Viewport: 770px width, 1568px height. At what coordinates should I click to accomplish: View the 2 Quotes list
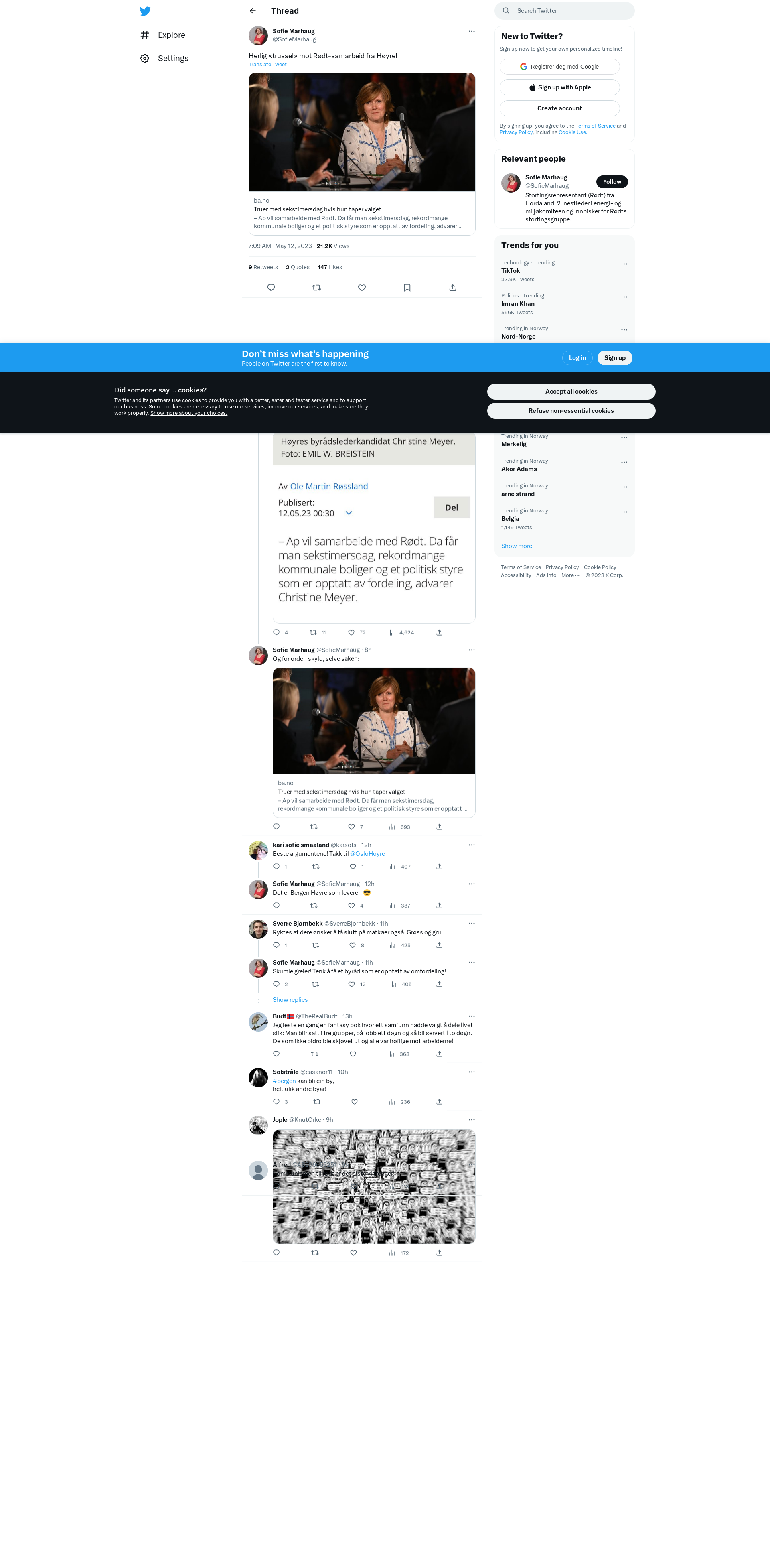[x=298, y=267]
